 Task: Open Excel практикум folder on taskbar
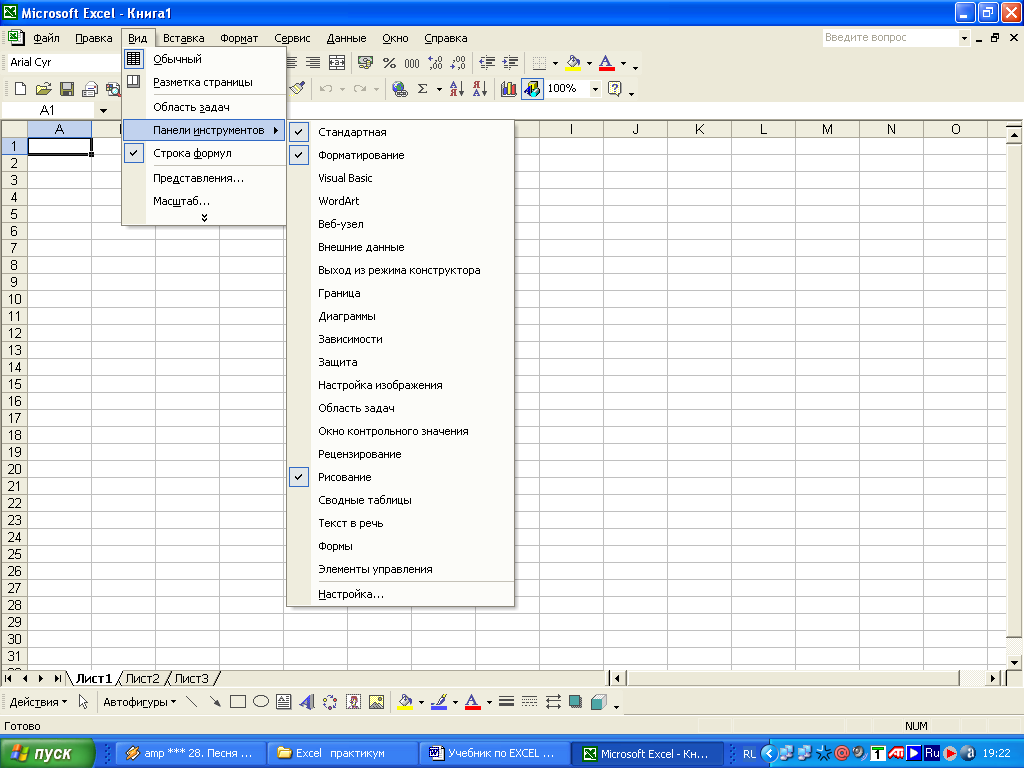click(x=342, y=754)
